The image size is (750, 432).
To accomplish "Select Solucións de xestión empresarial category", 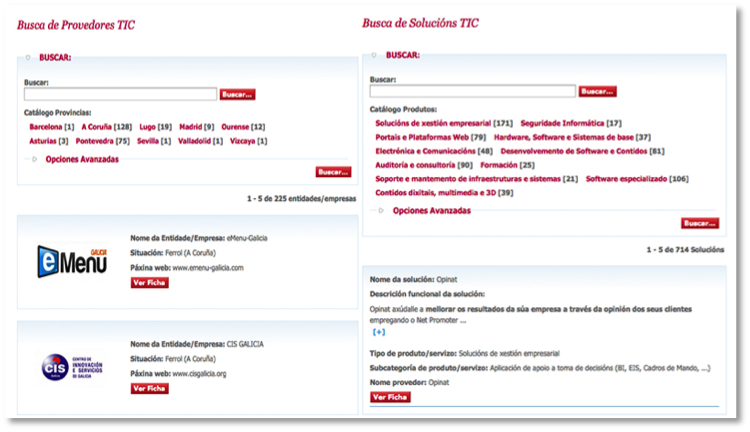I will point(433,122).
